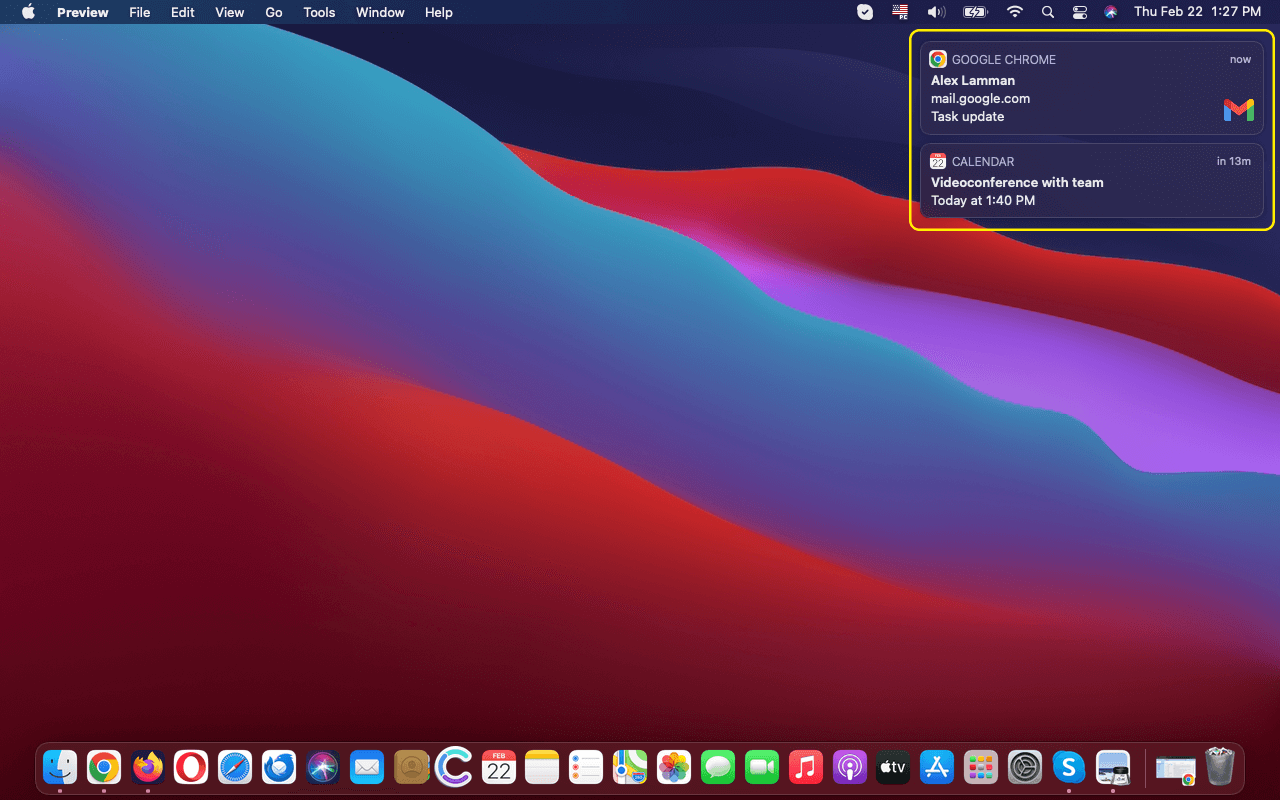
Task: Start a FaceTime call
Action: click(762, 767)
